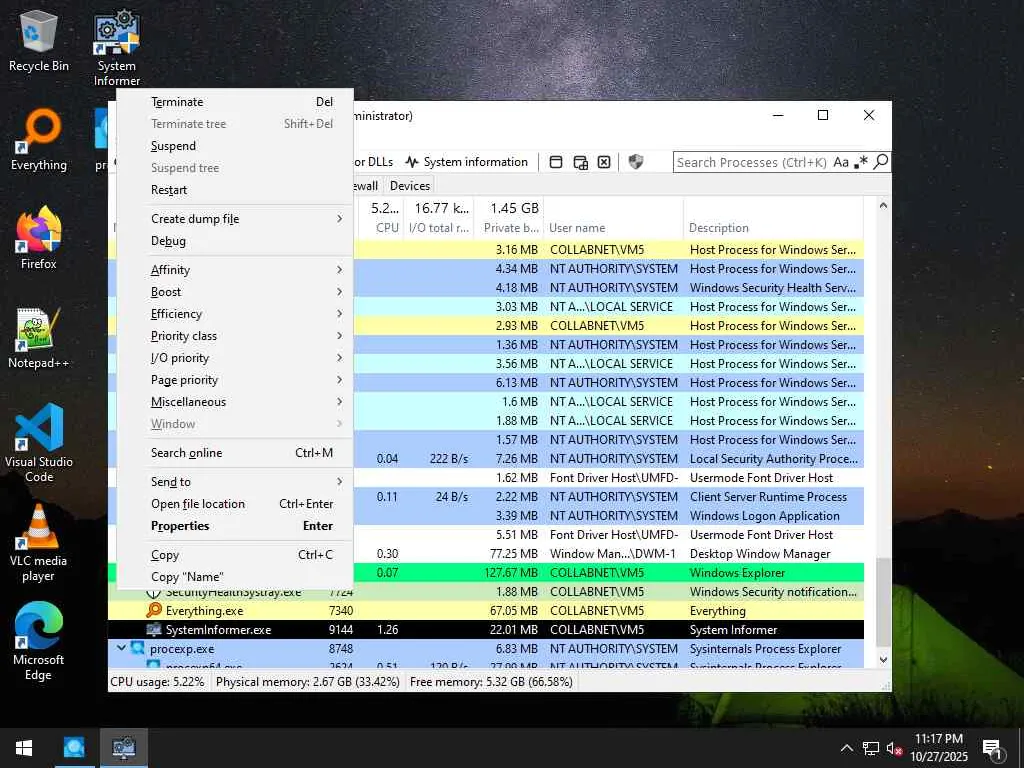
Task: Open the Visual Studio Code desktop shortcut
Action: tap(39, 443)
